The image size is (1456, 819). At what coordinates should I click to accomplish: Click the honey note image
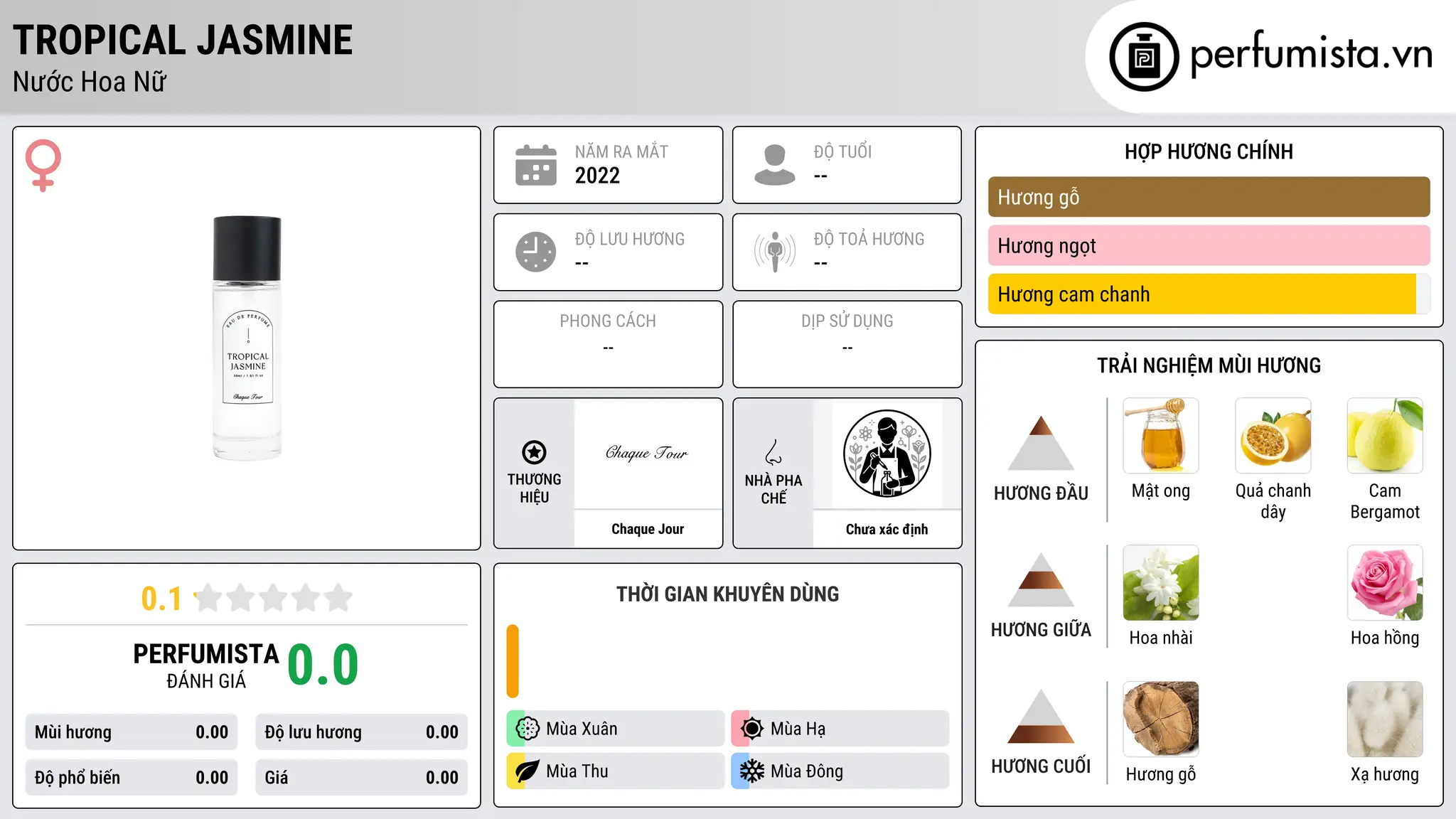1161,436
